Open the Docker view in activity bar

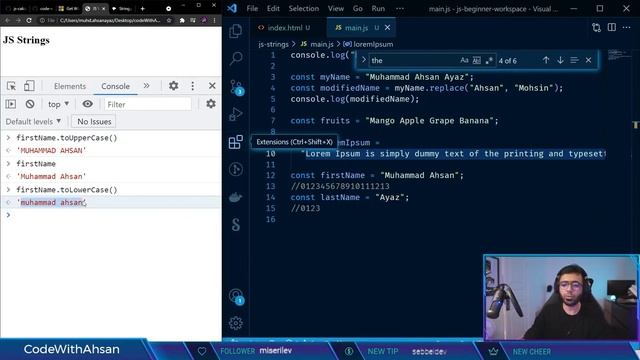[236, 198]
